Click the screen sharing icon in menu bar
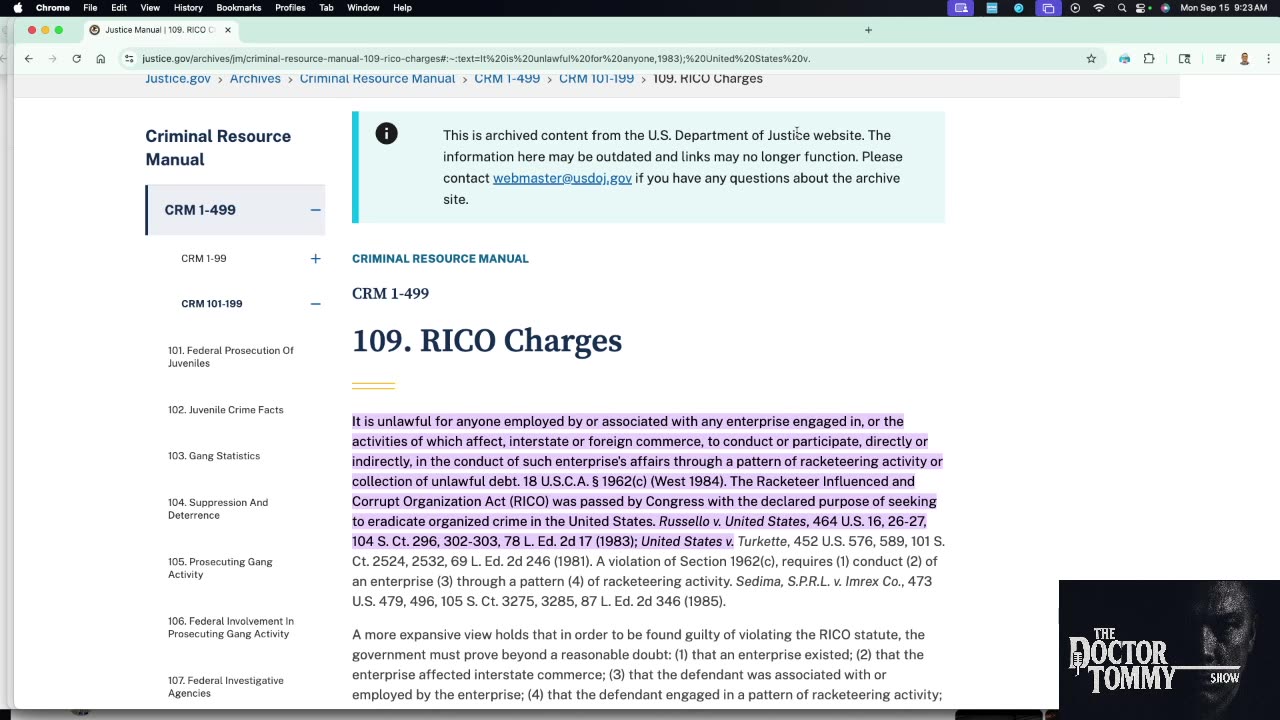This screenshot has width=1280, height=720. tap(961, 8)
